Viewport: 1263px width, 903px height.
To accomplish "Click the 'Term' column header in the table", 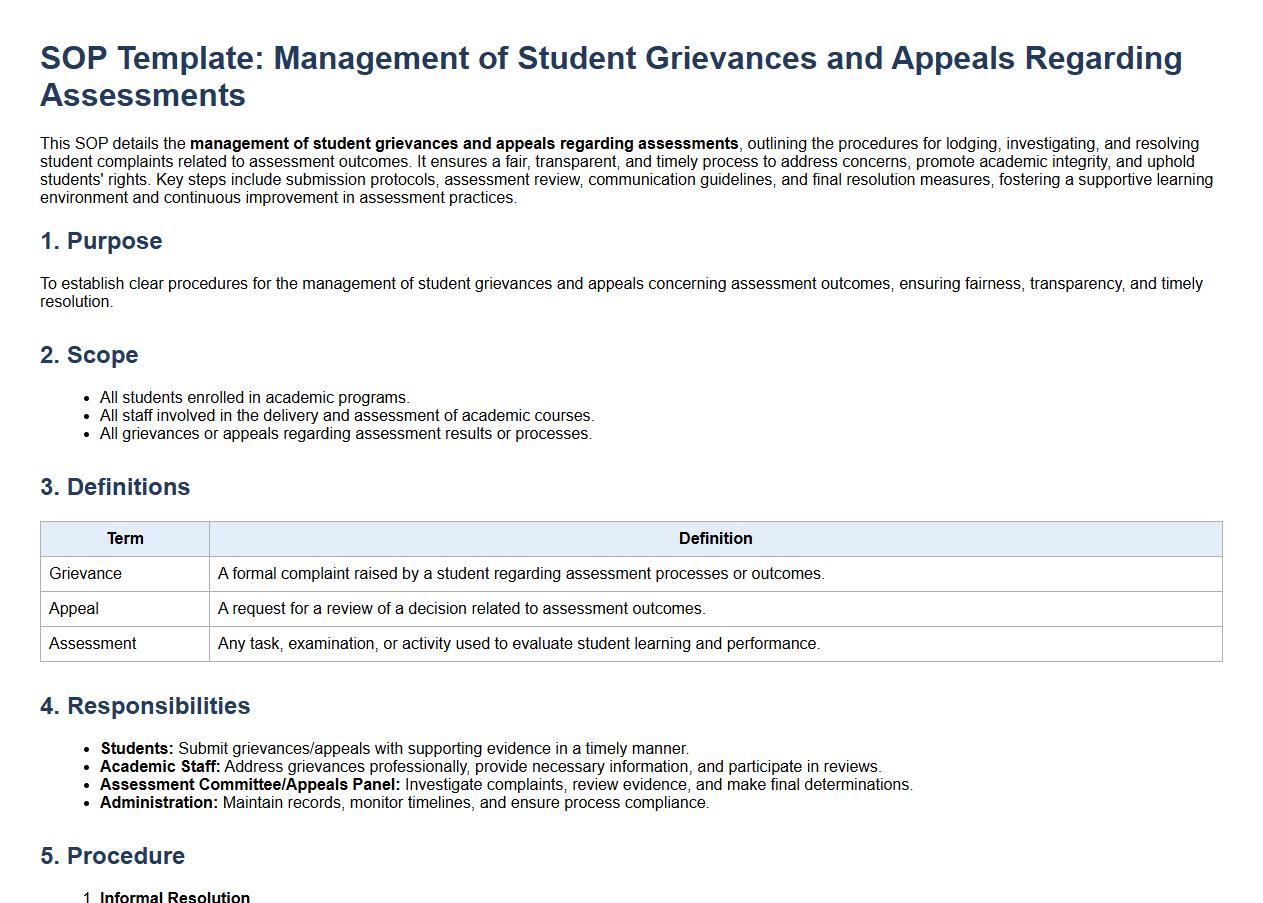I will 125,539.
